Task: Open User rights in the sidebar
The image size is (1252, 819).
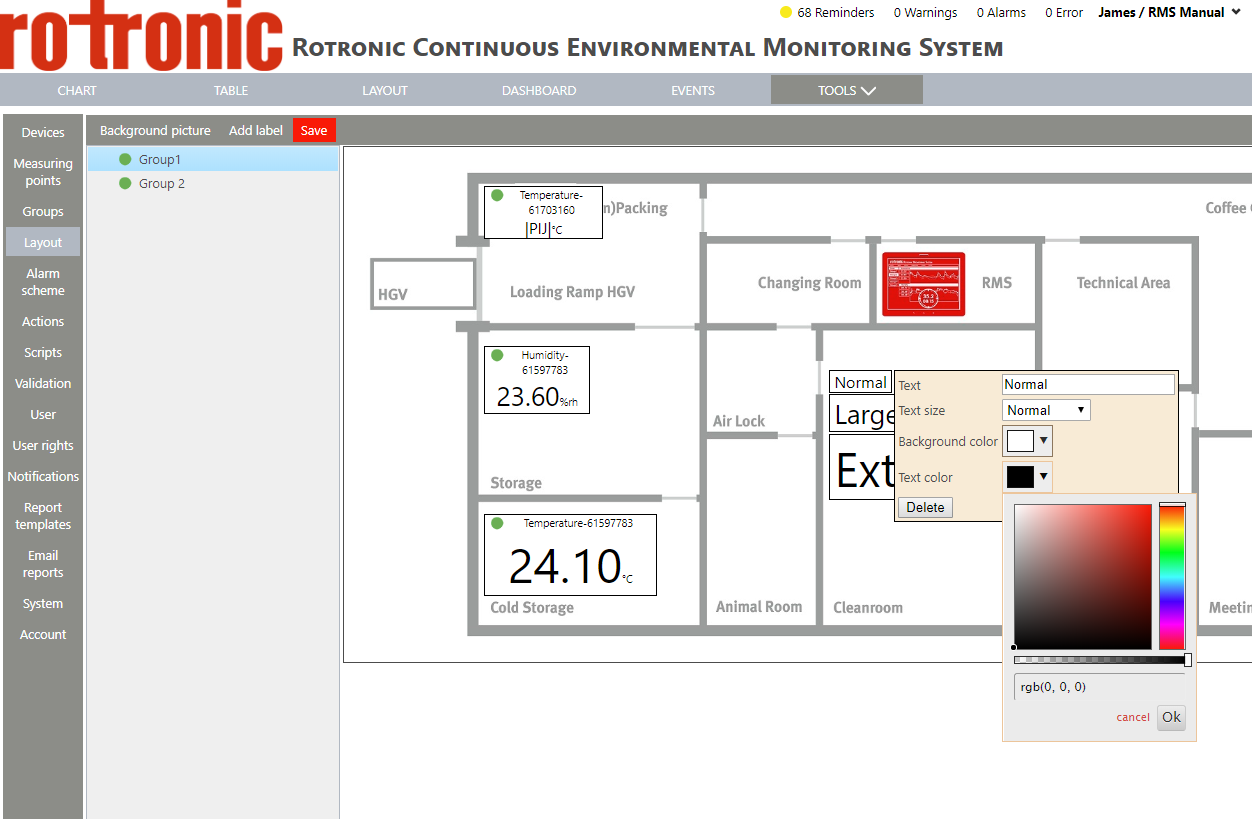Action: click(x=43, y=445)
